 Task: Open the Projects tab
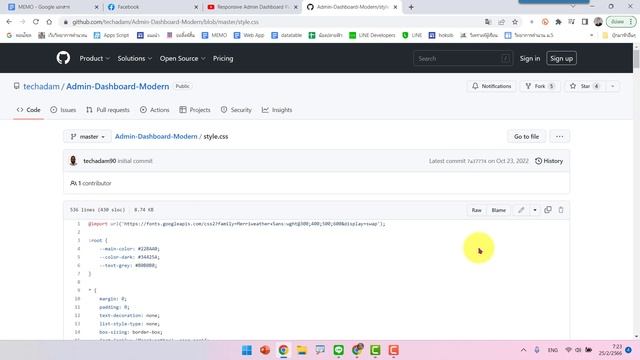click(195, 110)
